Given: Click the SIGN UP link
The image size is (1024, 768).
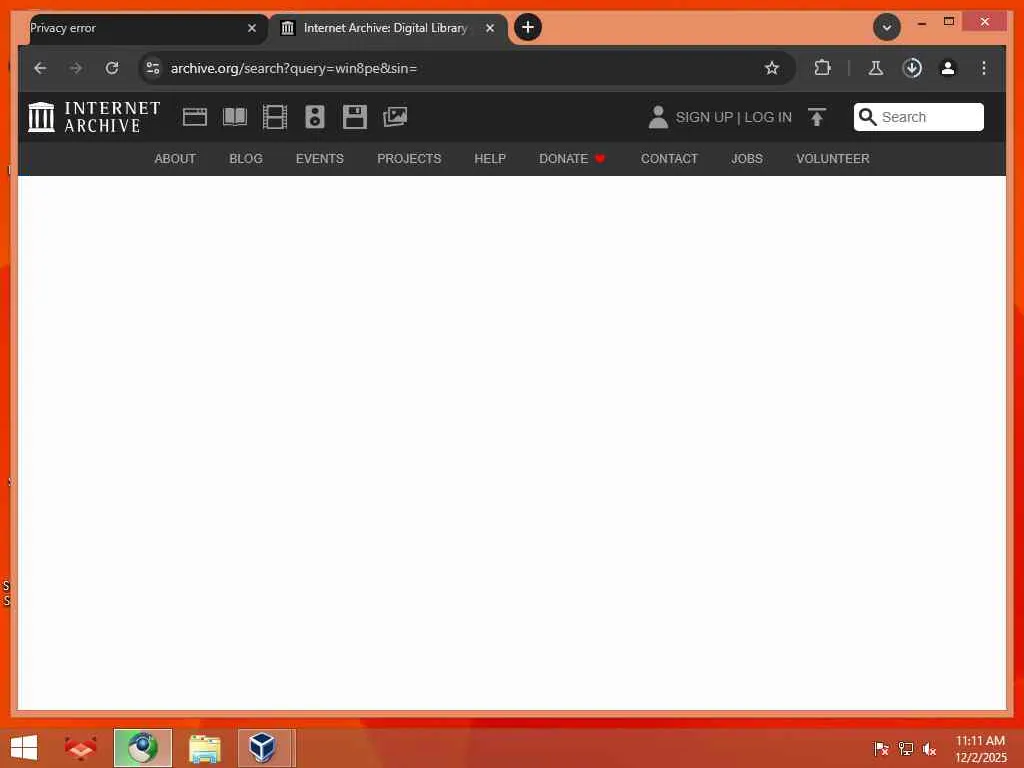Looking at the screenshot, I should tap(704, 117).
